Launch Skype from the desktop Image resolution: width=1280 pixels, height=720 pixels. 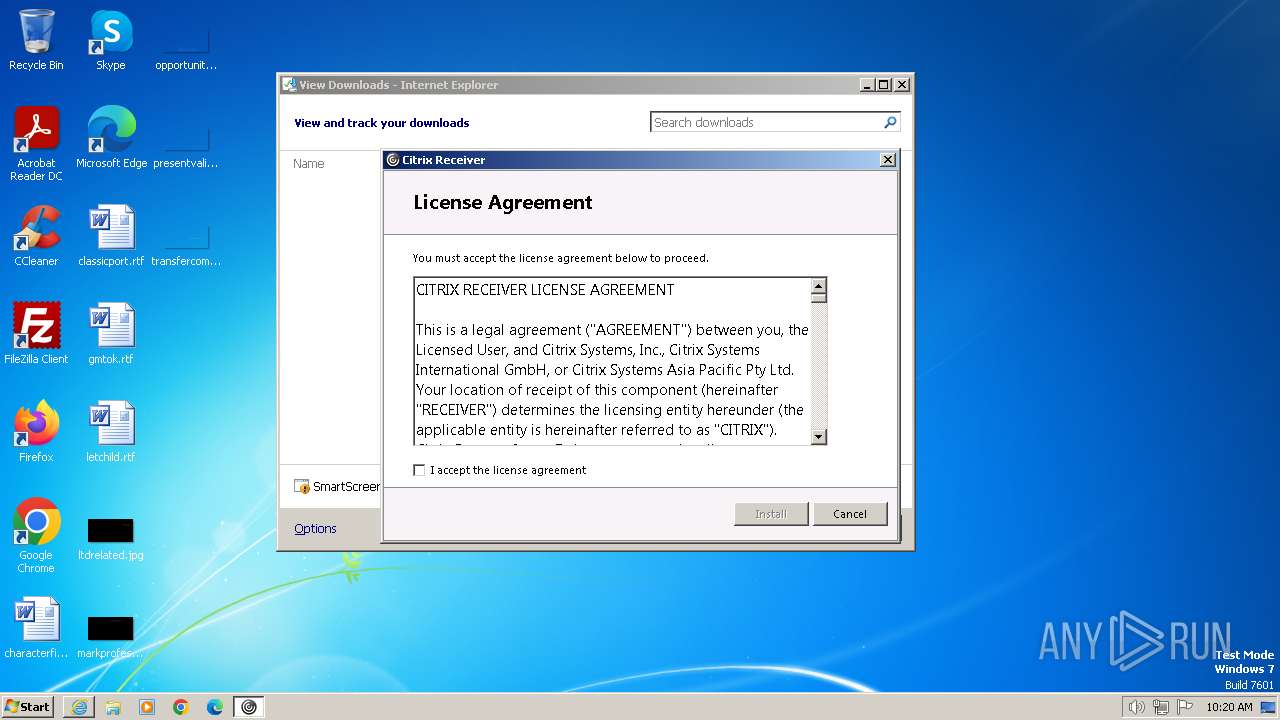111,40
